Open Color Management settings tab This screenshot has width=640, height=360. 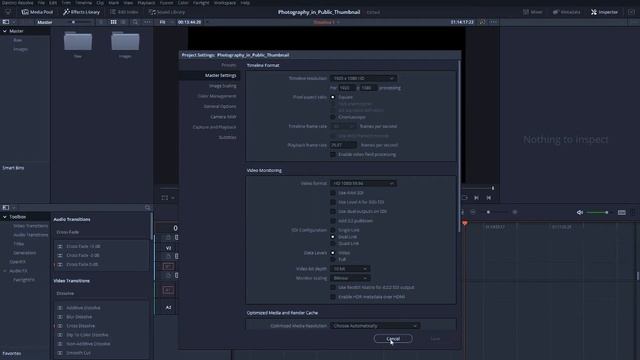pos(217,96)
